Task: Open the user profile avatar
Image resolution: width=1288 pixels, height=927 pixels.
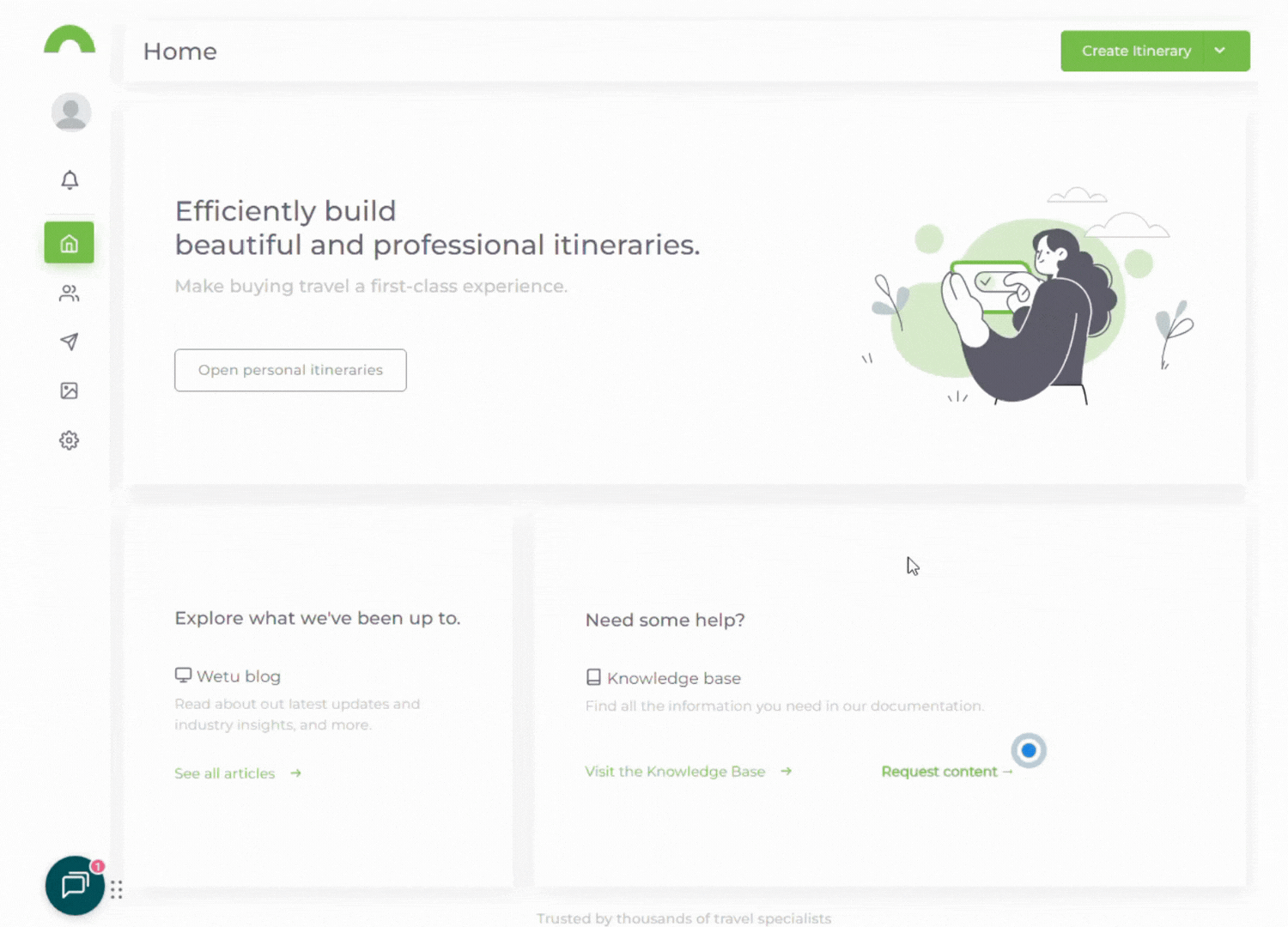Action: (70, 112)
